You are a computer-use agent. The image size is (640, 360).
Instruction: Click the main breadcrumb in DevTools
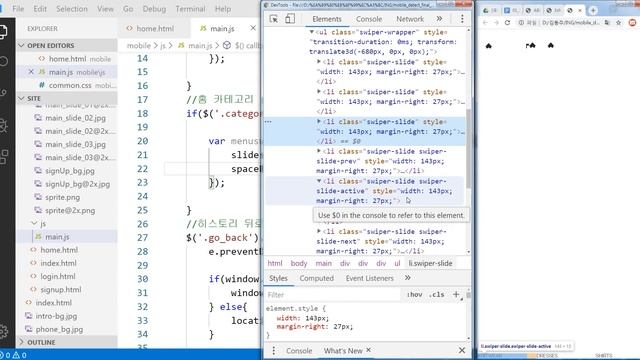click(x=323, y=263)
